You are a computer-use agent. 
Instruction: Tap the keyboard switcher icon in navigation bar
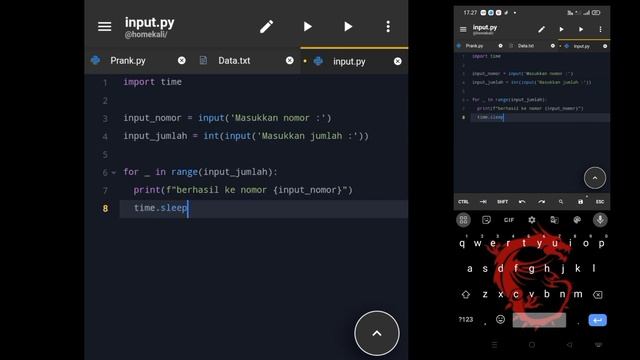click(x=599, y=345)
